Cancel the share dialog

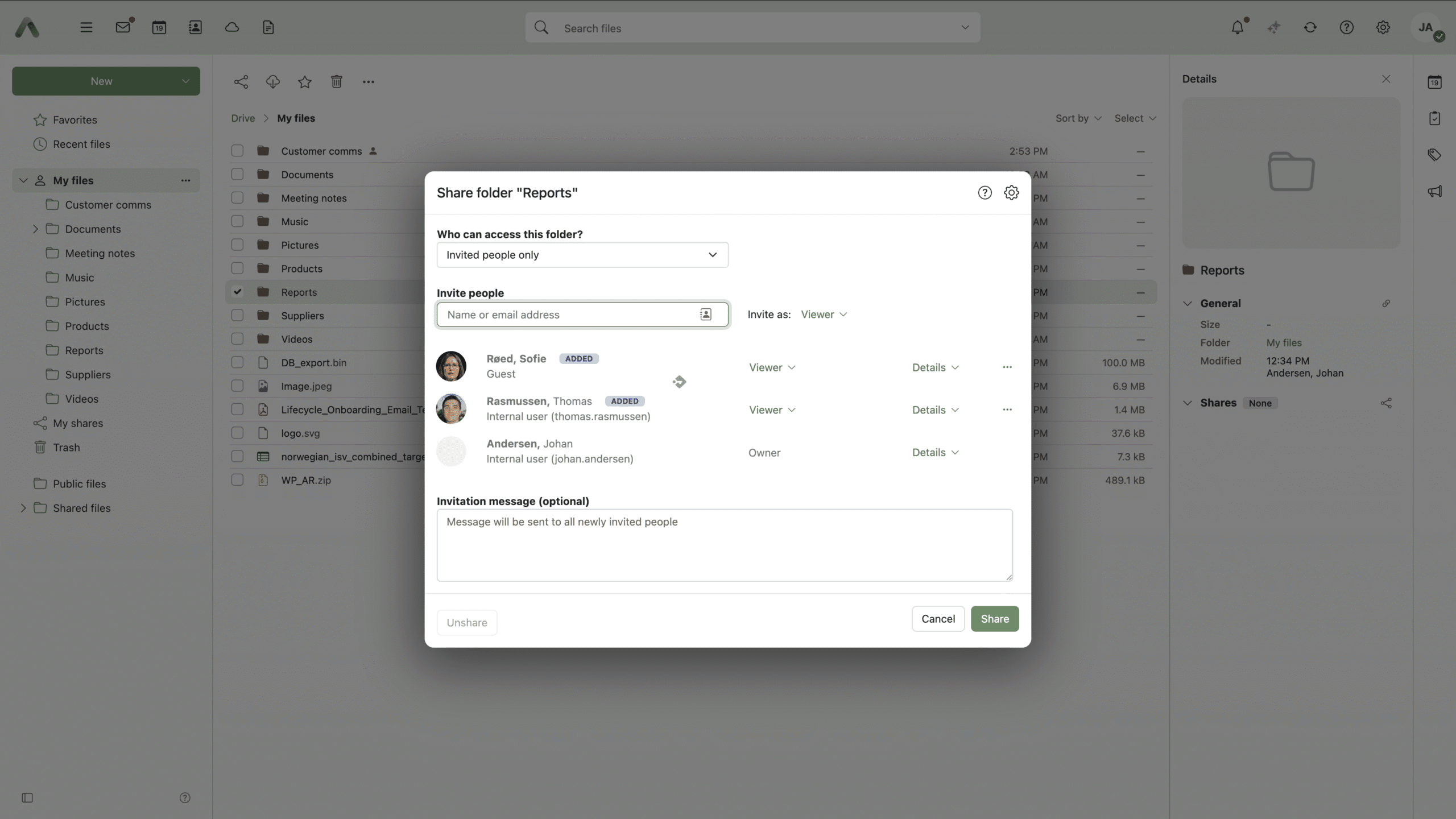[x=938, y=619]
